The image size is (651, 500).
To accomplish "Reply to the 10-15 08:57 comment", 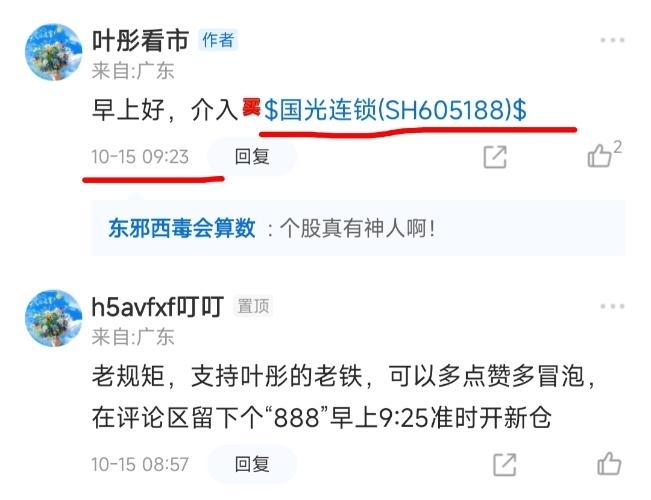I will pos(252,464).
